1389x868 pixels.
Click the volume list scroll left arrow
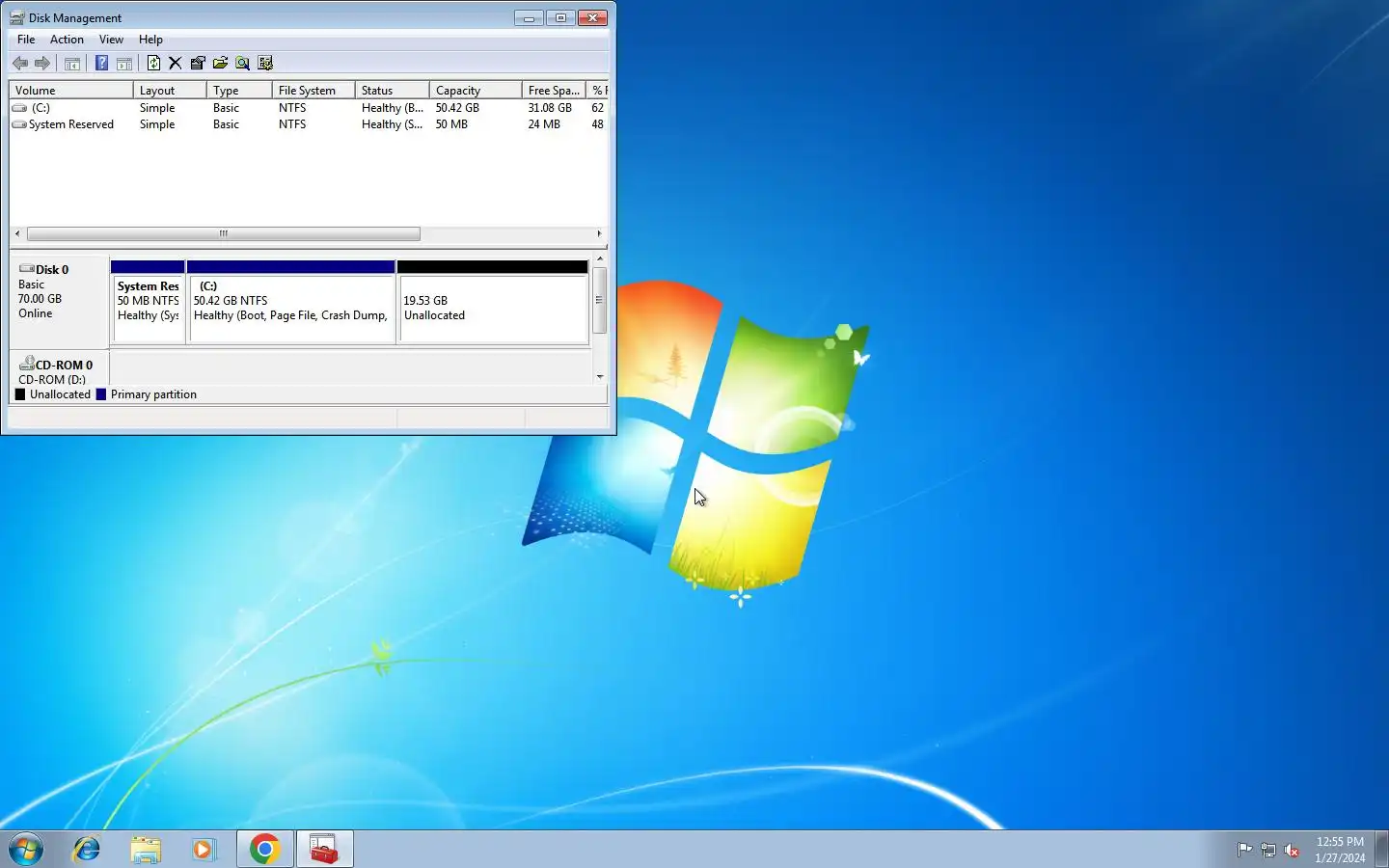tap(17, 233)
